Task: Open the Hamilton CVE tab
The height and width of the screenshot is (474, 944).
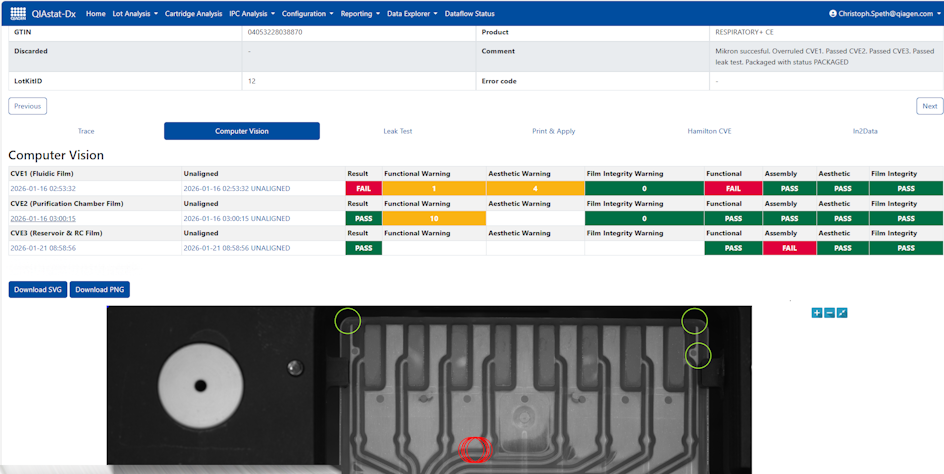Action: click(x=709, y=131)
